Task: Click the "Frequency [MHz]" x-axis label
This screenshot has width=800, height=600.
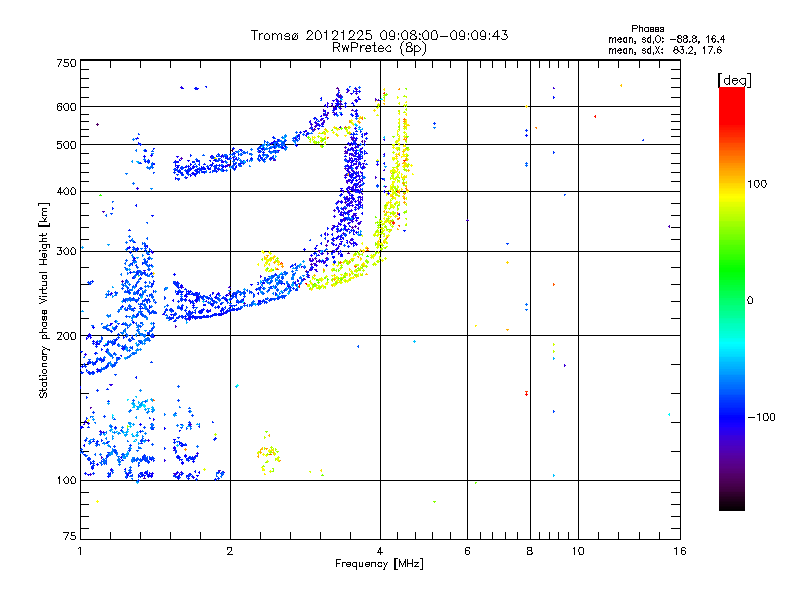Action: pyautogui.click(x=379, y=564)
